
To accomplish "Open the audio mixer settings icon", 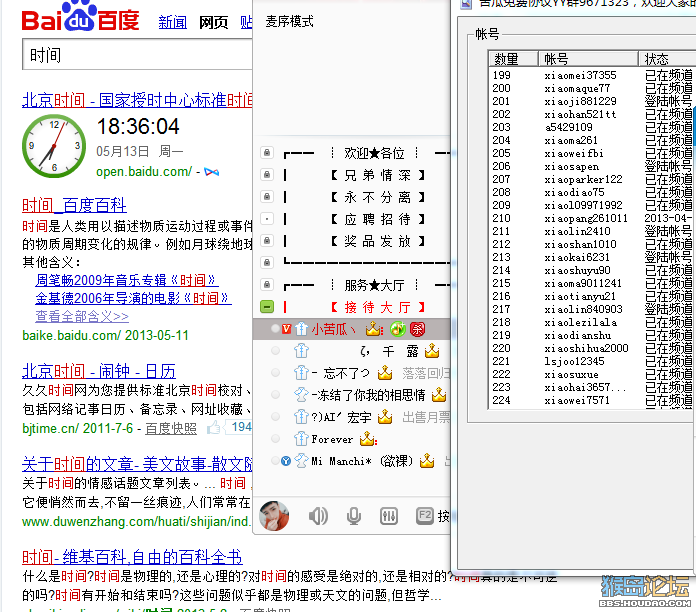I will tap(389, 516).
